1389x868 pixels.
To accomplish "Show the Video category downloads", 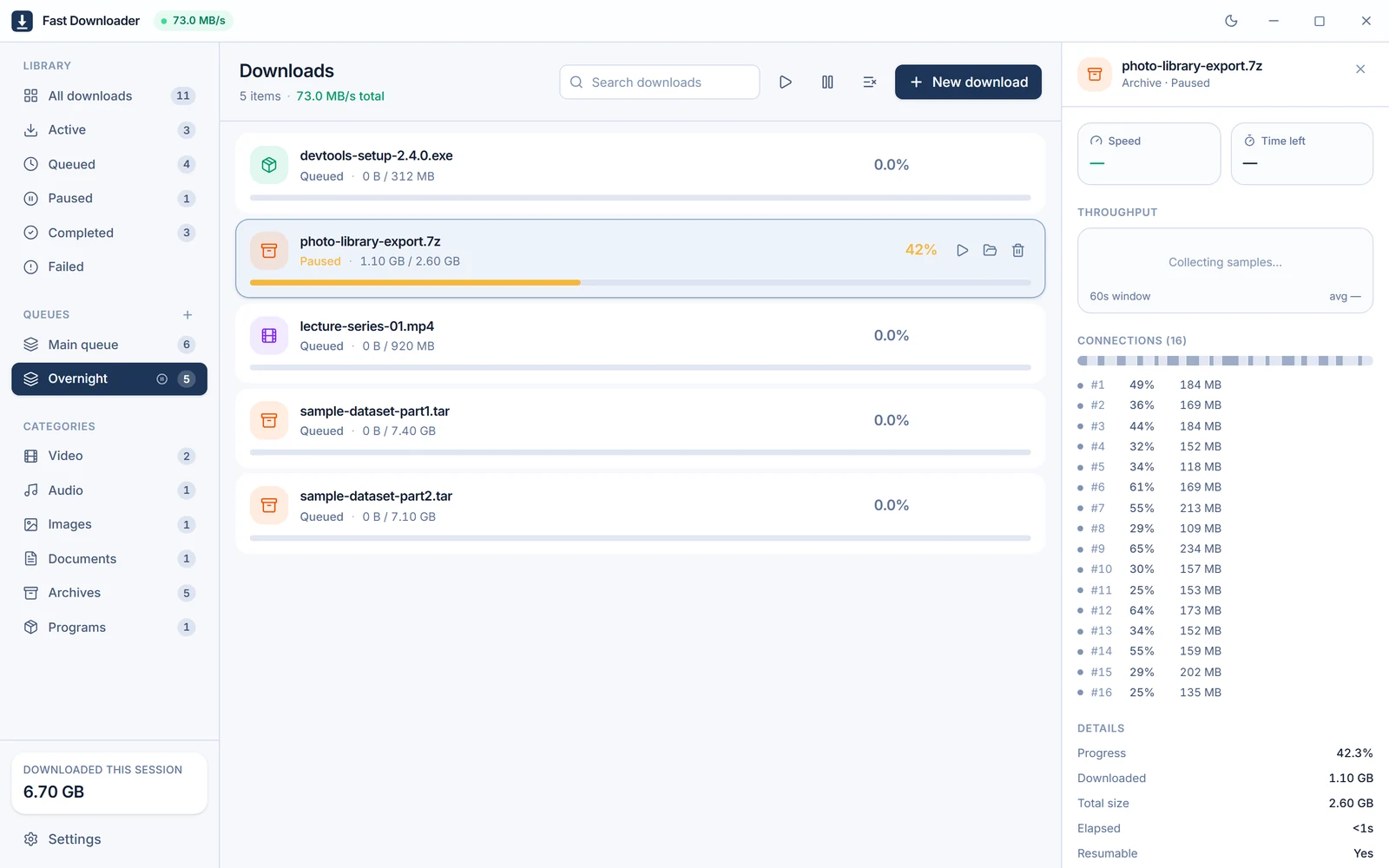I will 109,456.
